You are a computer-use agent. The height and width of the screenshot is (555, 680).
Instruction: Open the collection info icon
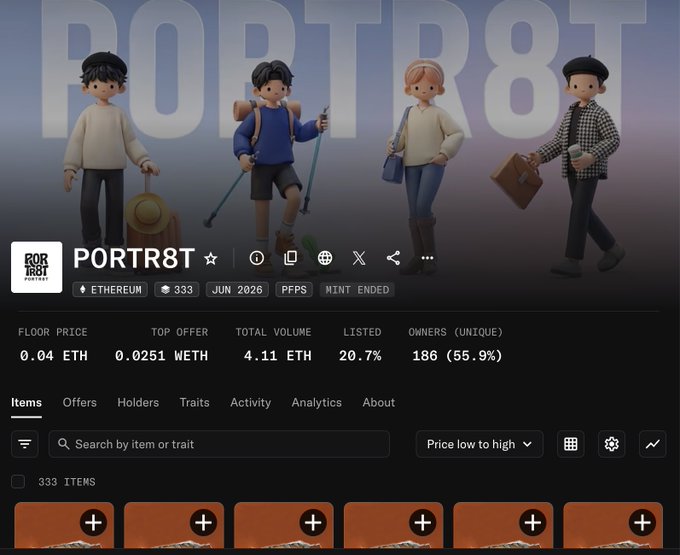pyautogui.click(x=256, y=258)
